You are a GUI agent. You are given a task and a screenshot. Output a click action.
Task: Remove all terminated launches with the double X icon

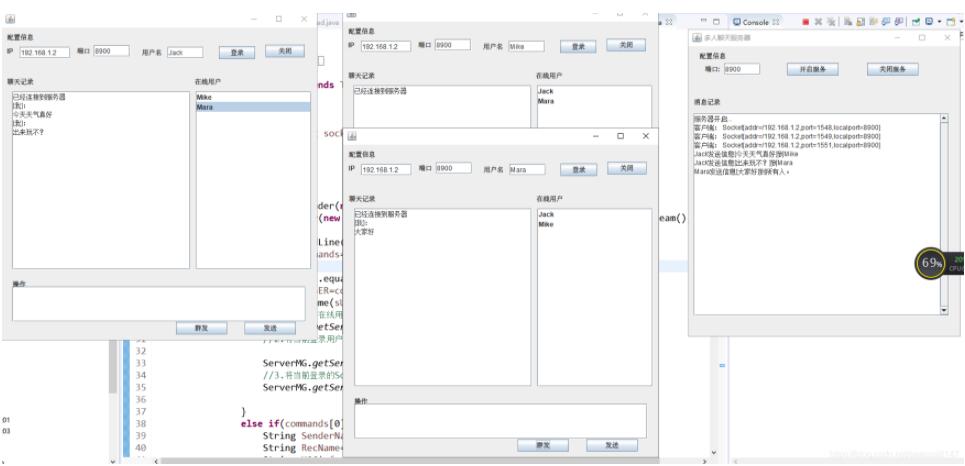pyautogui.click(x=831, y=22)
